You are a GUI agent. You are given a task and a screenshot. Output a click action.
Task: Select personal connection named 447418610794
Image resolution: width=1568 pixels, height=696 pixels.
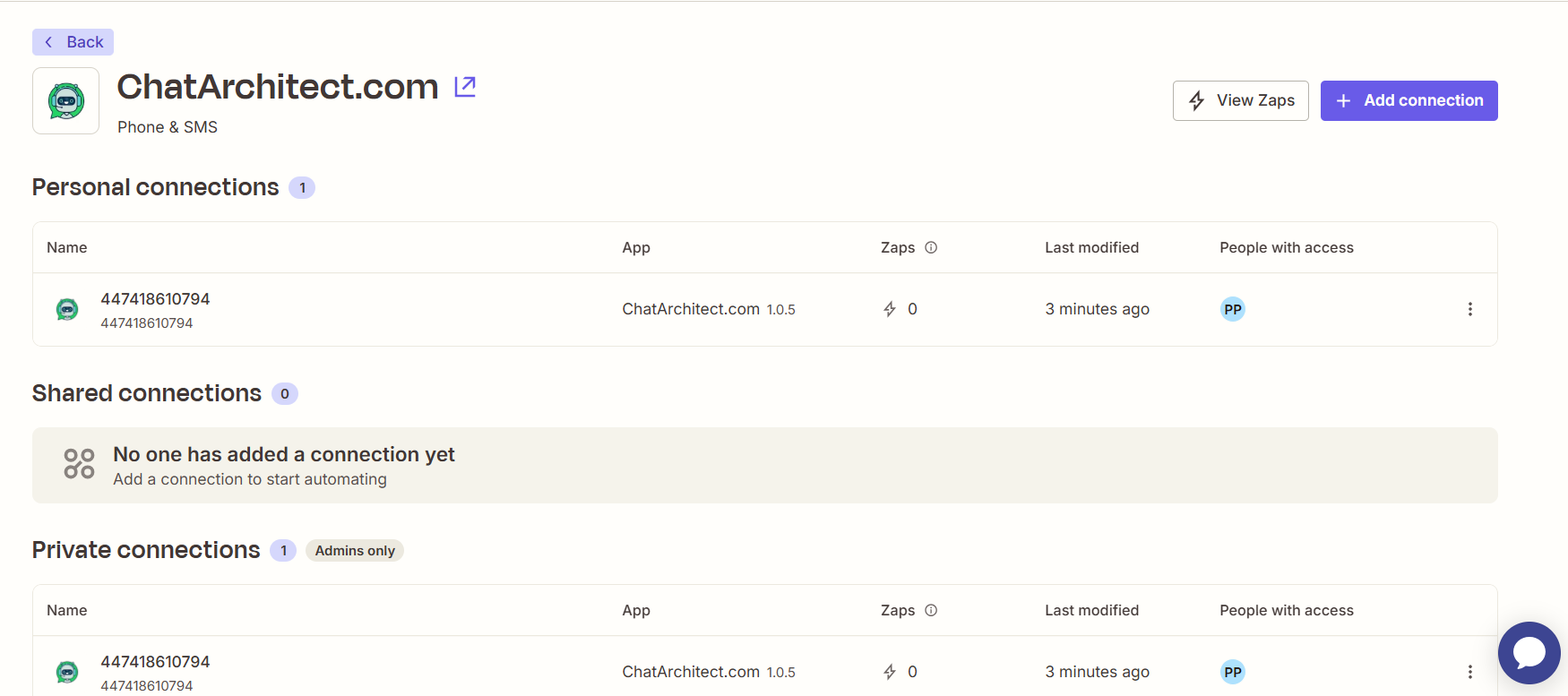point(155,299)
